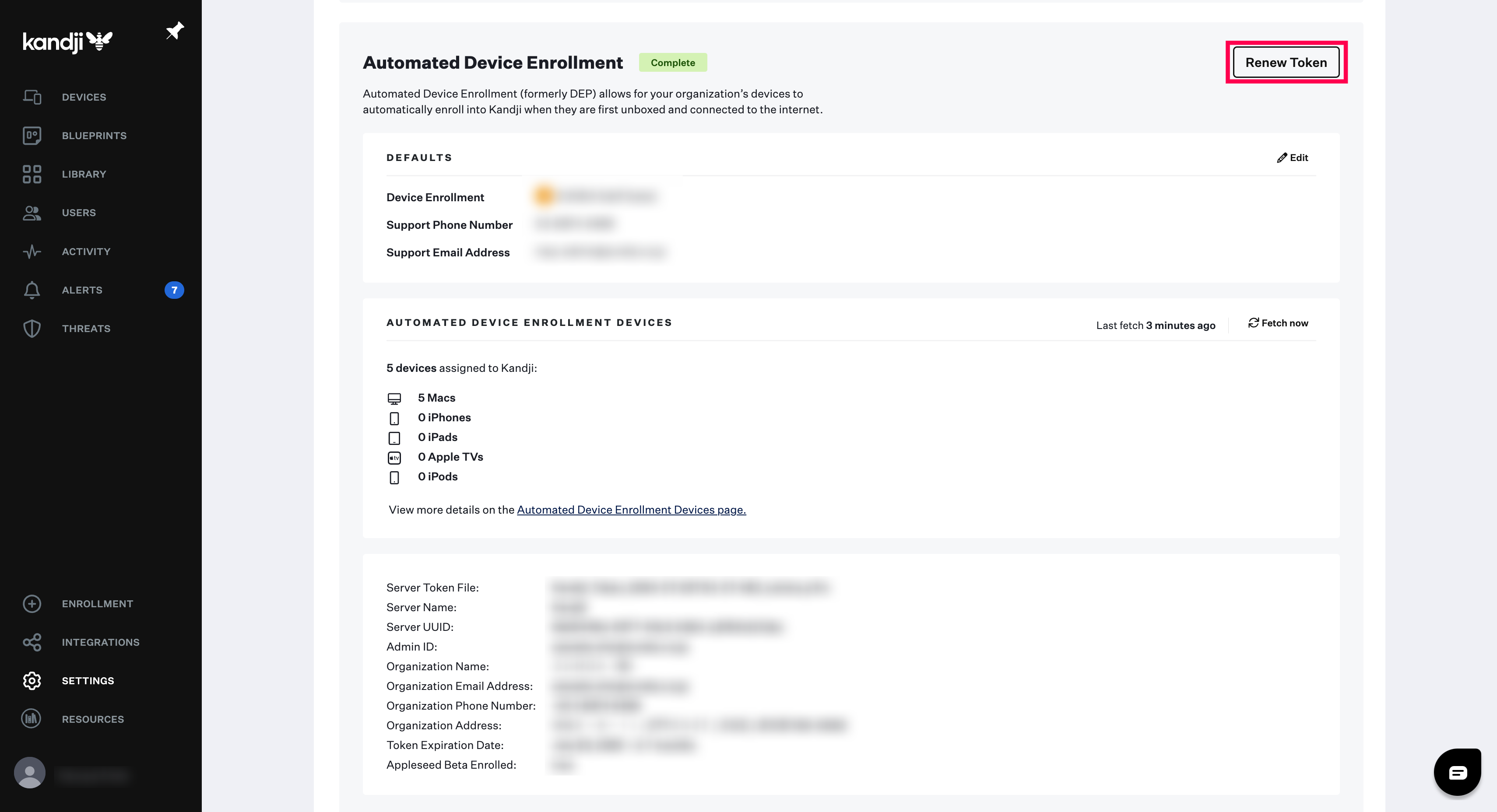Click the pencil icon next to Edit
This screenshot has width=1497, height=812.
[1281, 158]
